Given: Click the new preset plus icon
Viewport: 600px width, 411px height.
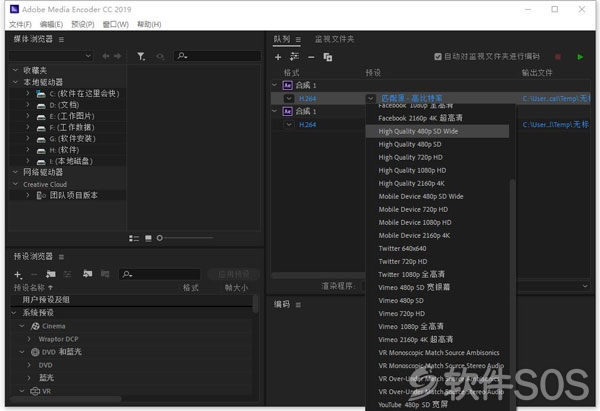Looking at the screenshot, I should [x=18, y=274].
